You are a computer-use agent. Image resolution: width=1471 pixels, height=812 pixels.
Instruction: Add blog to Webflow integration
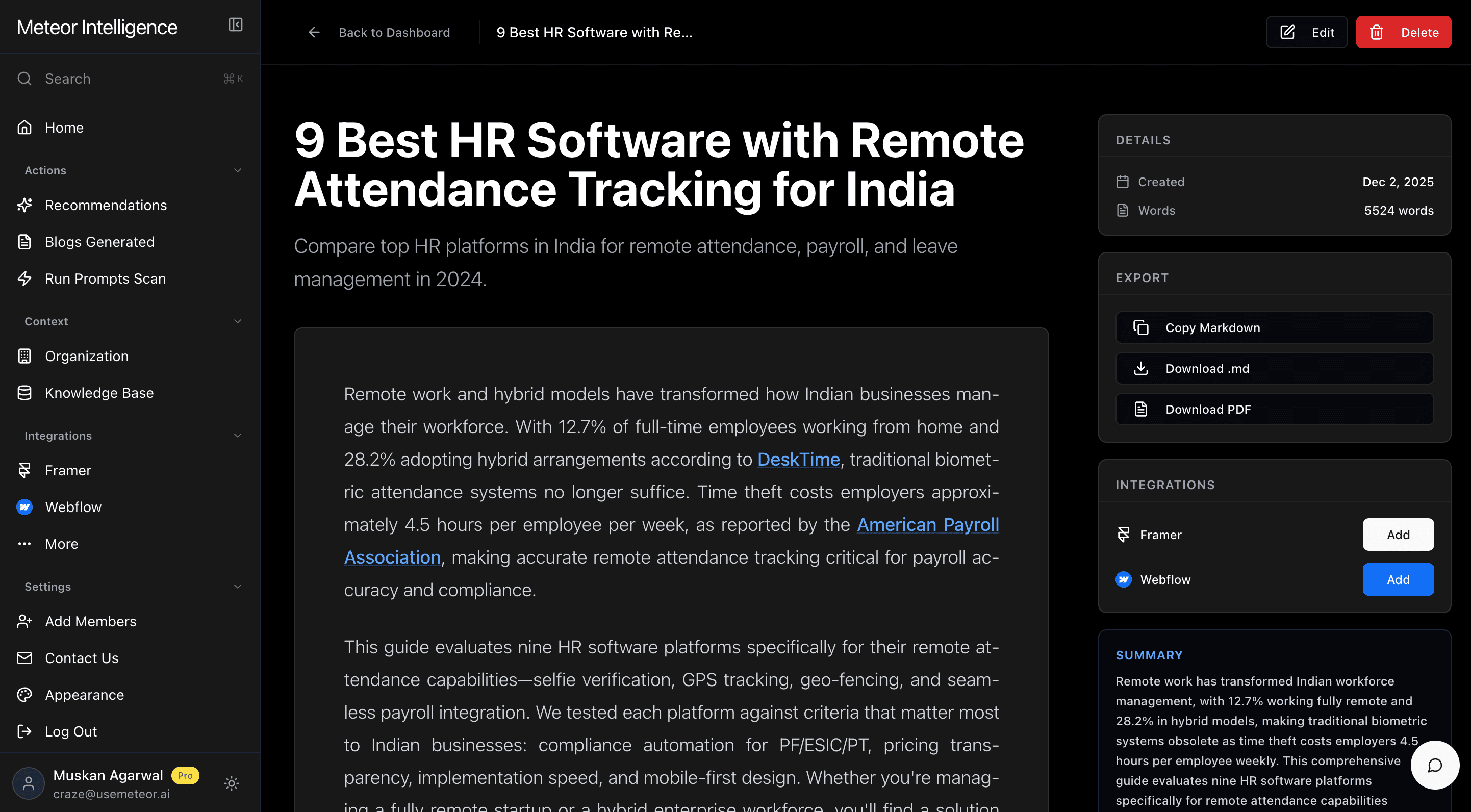1398,579
